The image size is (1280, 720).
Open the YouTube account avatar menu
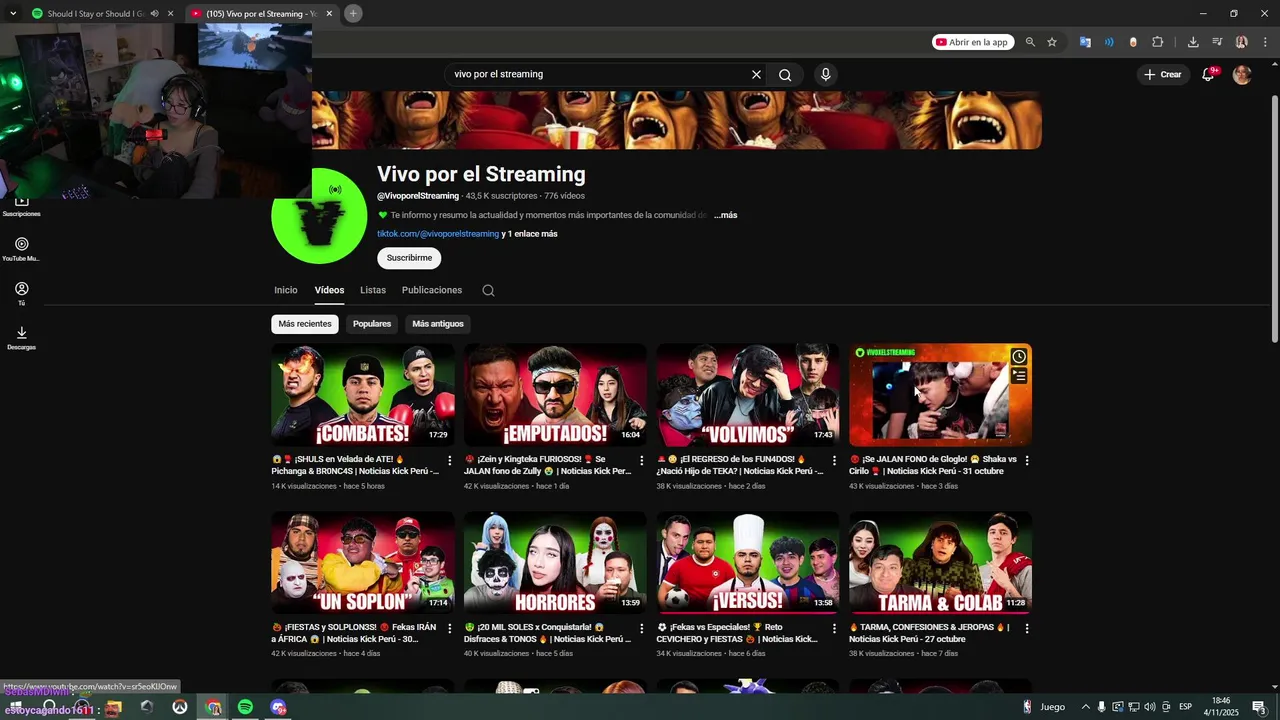click(x=1242, y=74)
